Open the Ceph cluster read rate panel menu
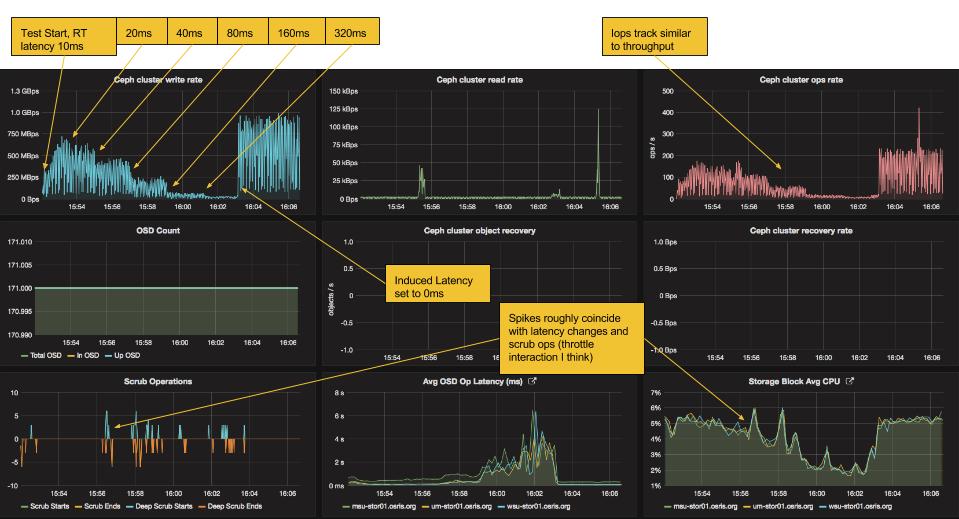The height and width of the screenshot is (519, 959). (479, 80)
